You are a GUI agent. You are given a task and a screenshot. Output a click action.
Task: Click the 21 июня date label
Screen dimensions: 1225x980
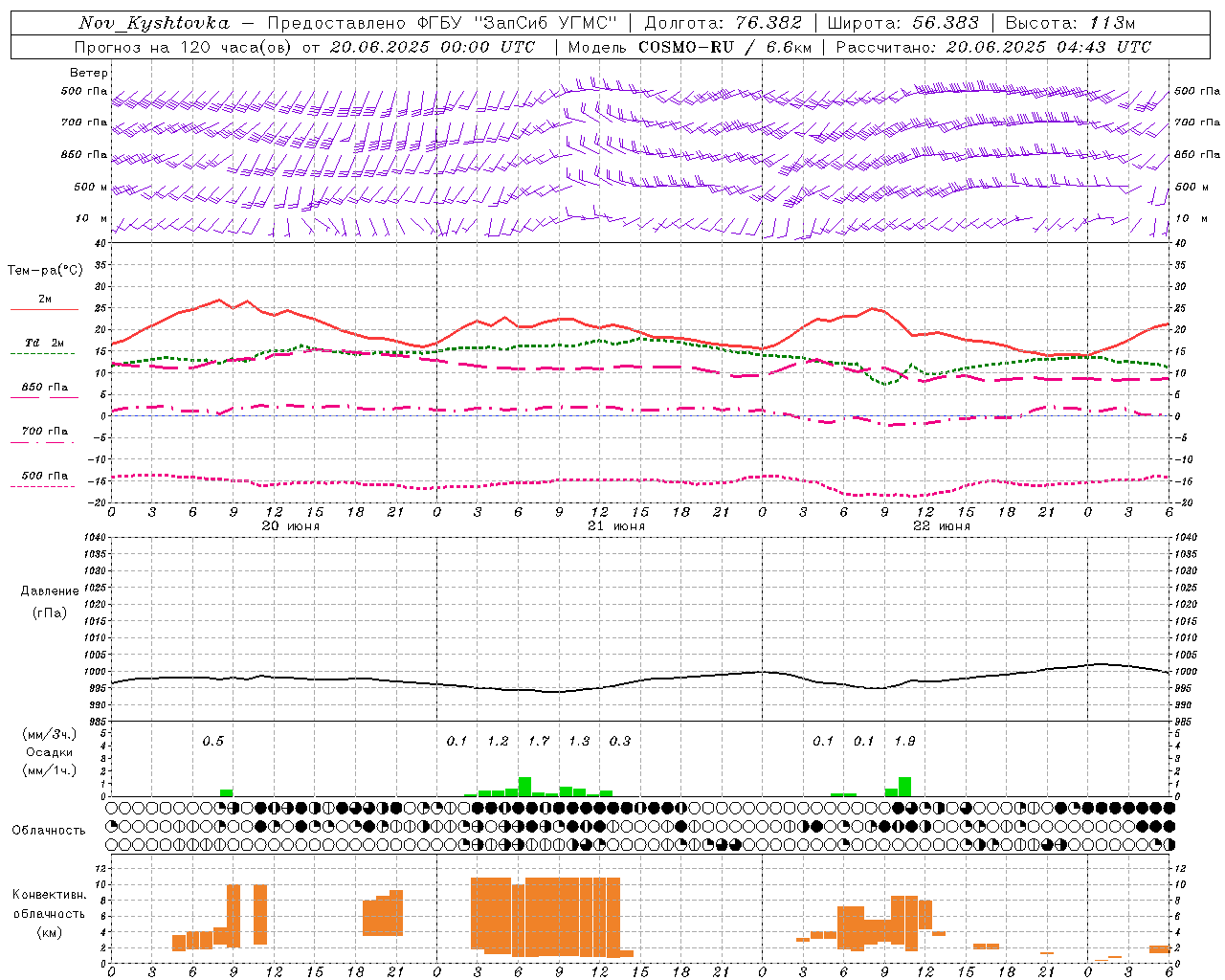coord(615,525)
